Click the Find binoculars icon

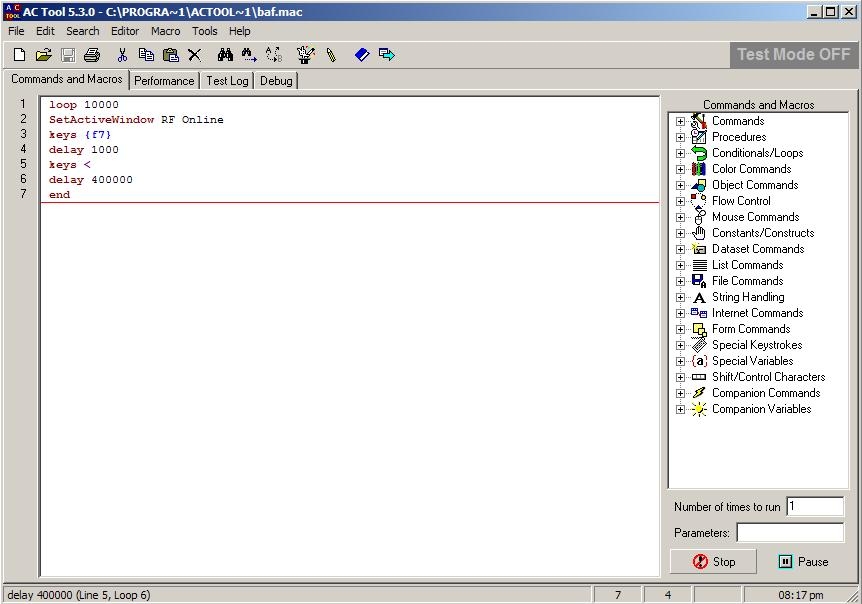click(225, 55)
